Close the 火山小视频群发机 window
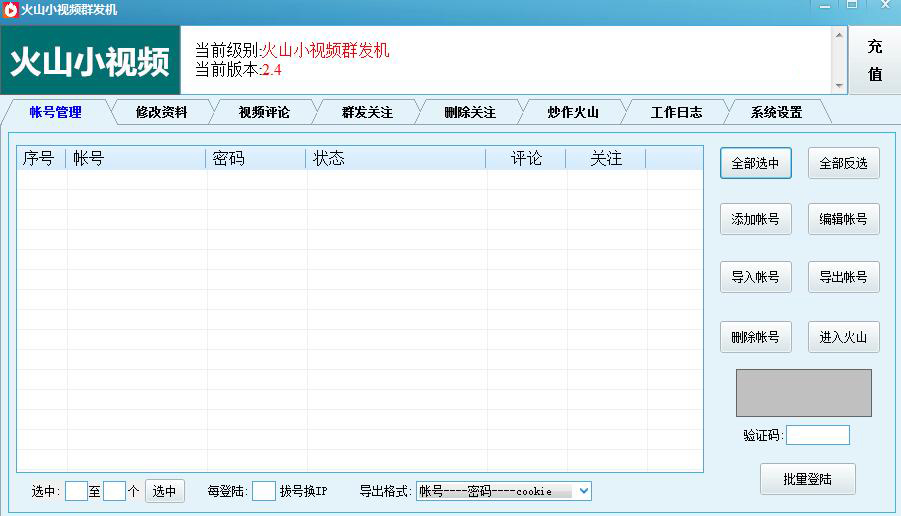 (x=885, y=5)
